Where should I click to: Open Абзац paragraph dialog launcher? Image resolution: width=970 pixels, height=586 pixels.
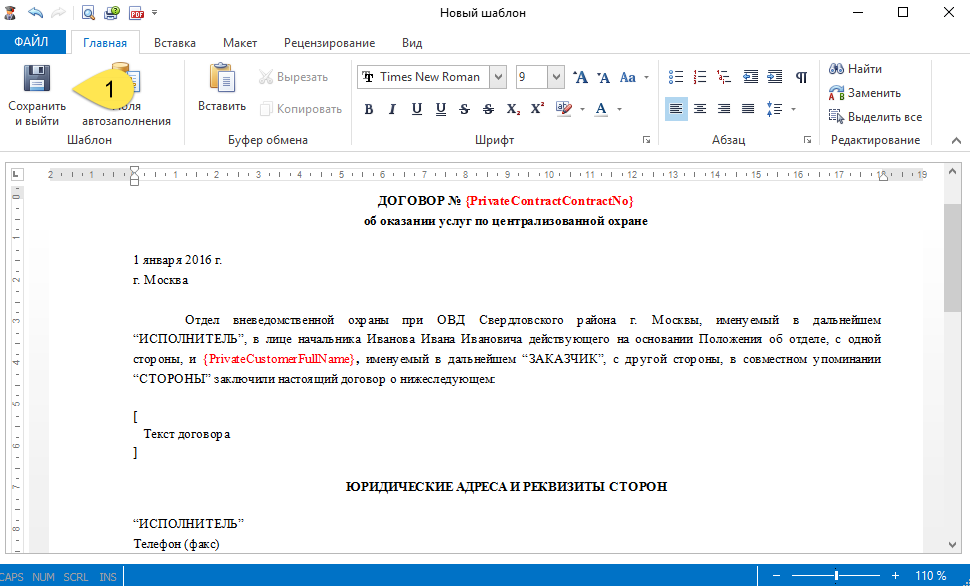coord(807,140)
